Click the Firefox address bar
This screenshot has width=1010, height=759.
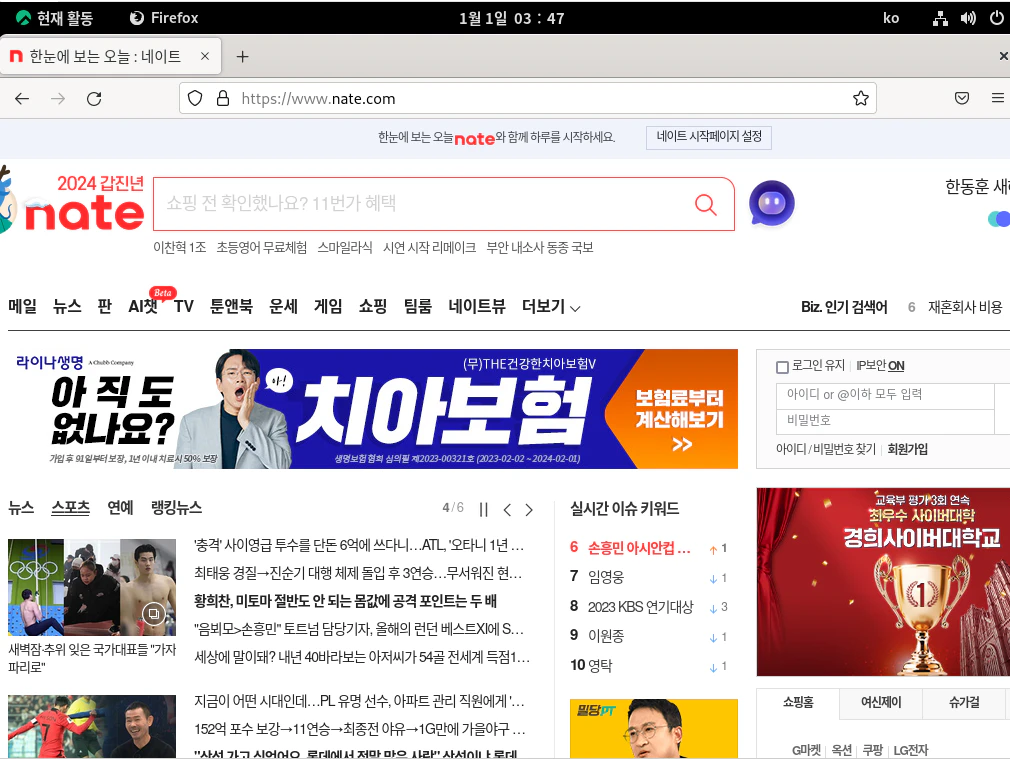click(x=528, y=99)
